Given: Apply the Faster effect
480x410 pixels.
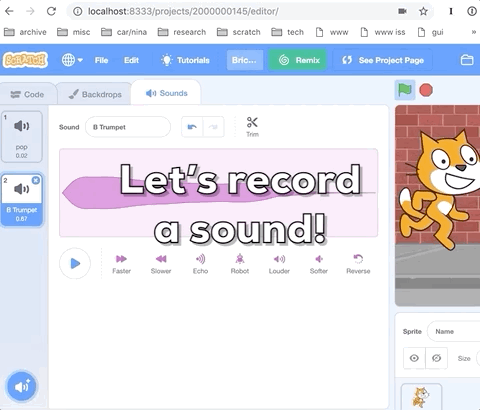Looking at the screenshot, I should point(121,264).
